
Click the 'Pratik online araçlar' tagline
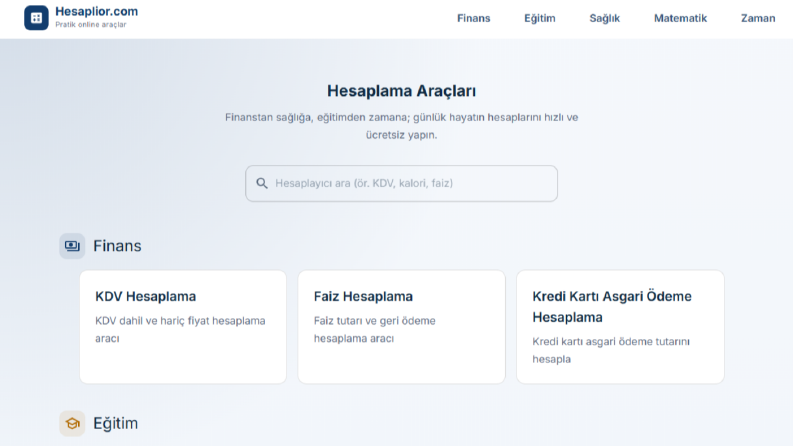tap(91, 25)
